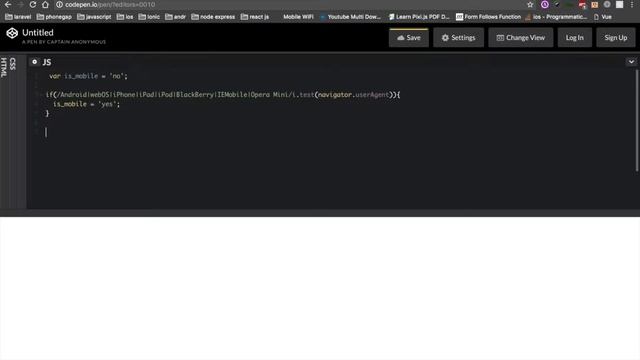
Task: Click the editor vertical scrollbar
Action: (x=636, y=120)
